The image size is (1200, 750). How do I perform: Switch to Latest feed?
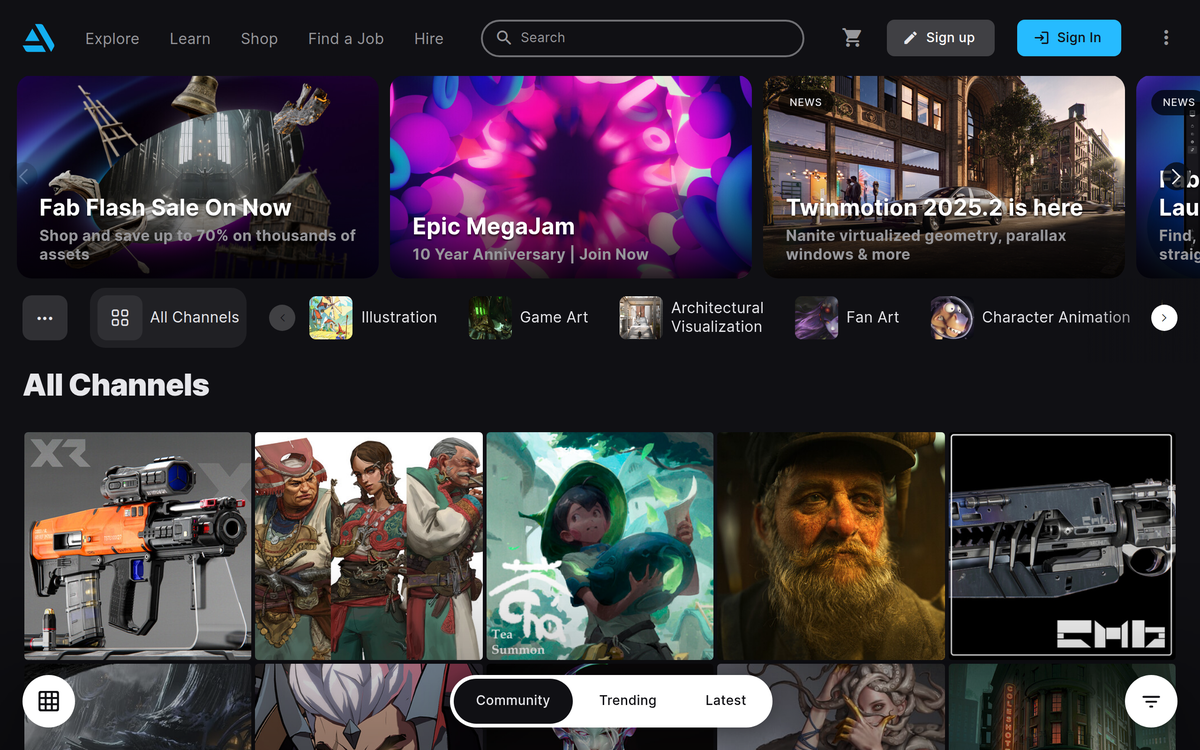coord(725,701)
